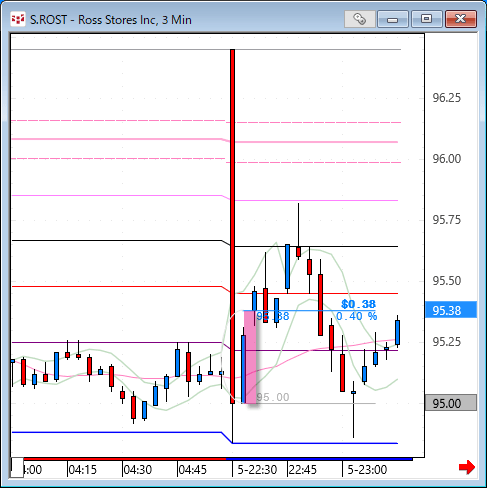Maximize the S.ROST chart window
This screenshot has width=487, height=488.
click(427, 19)
